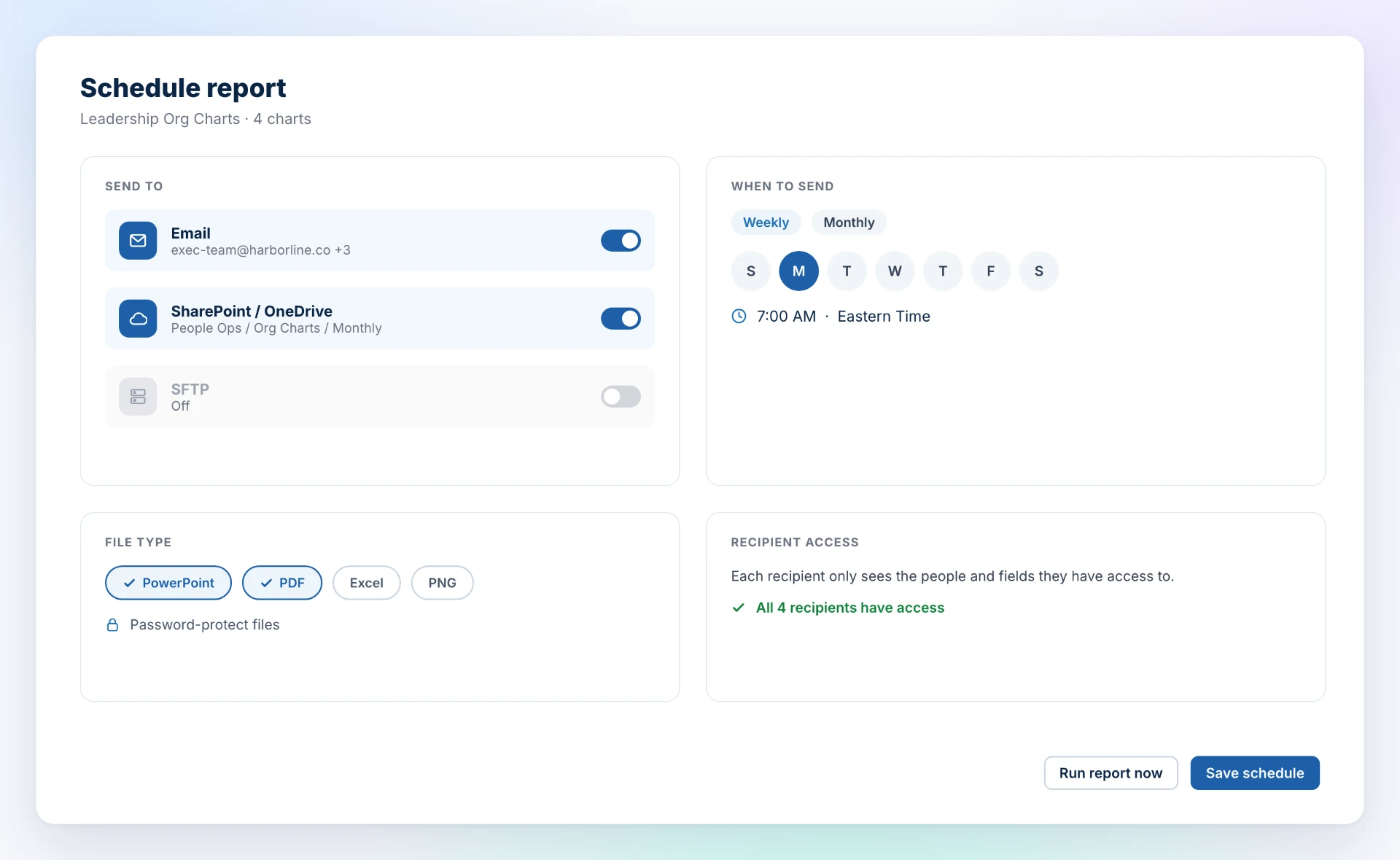Deselect Monday in the day picker
This screenshot has height=860, width=1400.
[x=799, y=271]
